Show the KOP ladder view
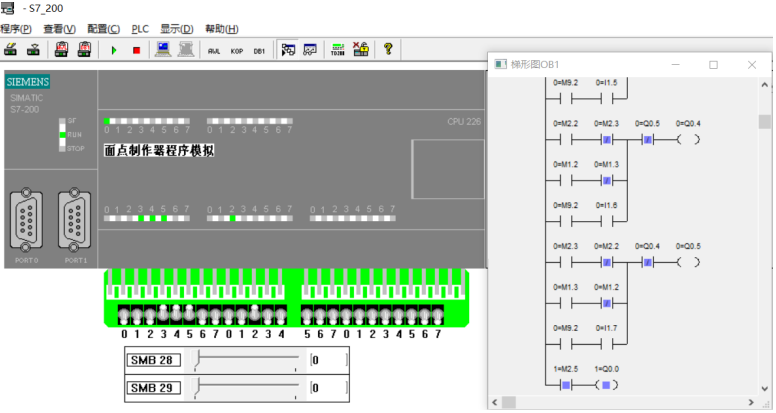Viewport: 776px width, 413px height. (237, 51)
